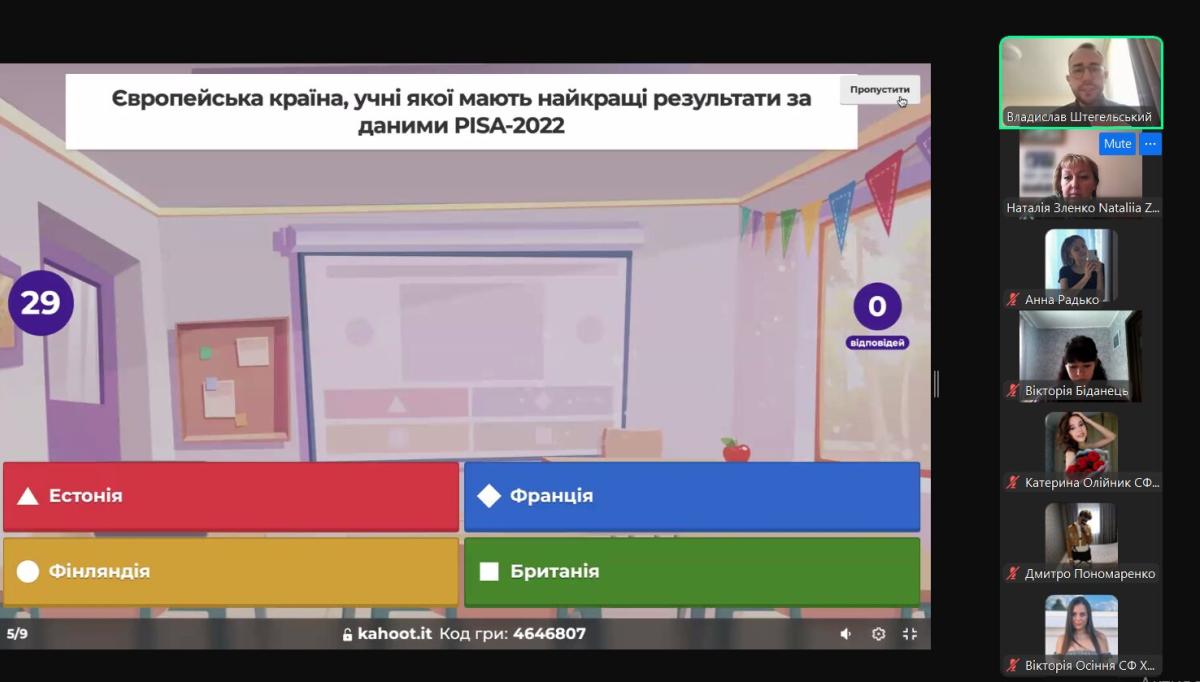This screenshot has height=682, width=1200.
Task: Click the lock icon before kahoot.it
Action: click(x=348, y=634)
